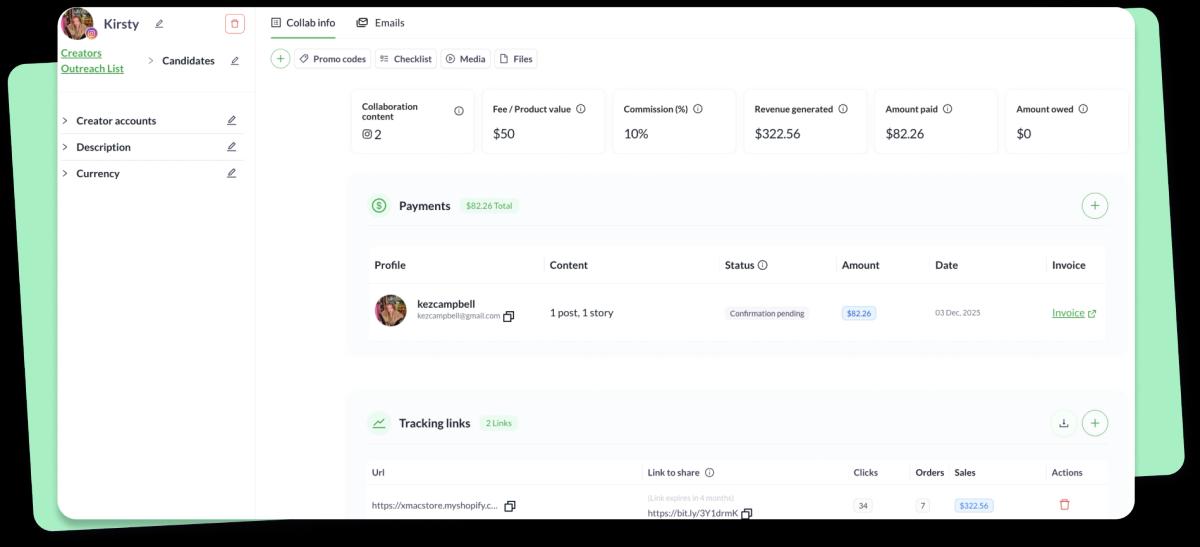Add a new tracking link

pos(1095,424)
